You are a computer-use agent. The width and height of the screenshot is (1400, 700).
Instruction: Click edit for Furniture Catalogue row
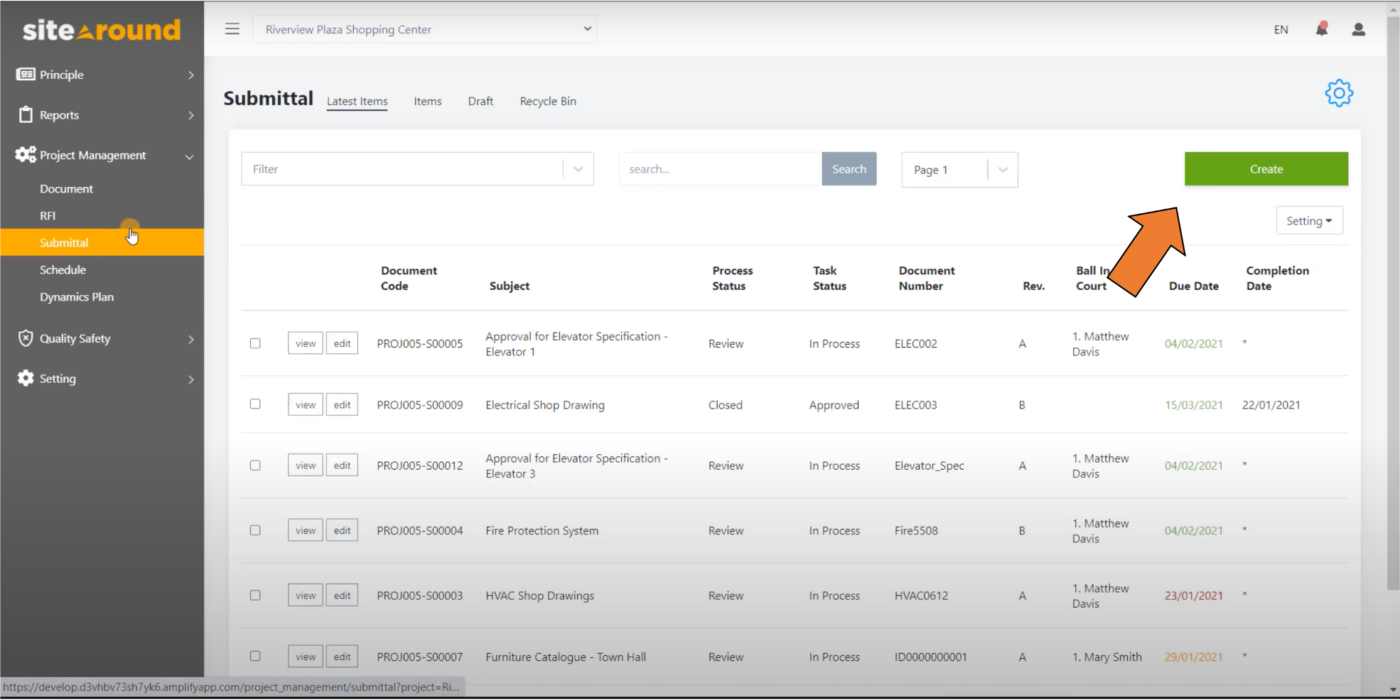pyautogui.click(x=342, y=656)
